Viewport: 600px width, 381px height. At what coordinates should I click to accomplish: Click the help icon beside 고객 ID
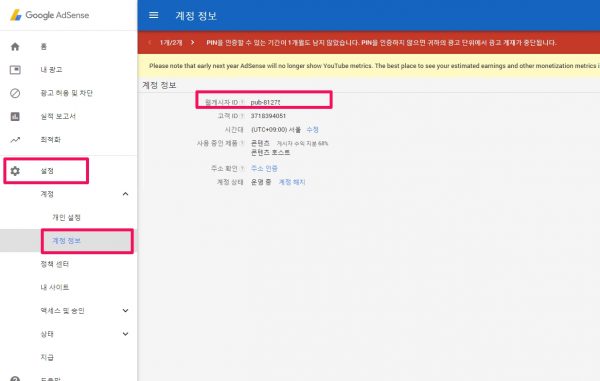(242, 116)
